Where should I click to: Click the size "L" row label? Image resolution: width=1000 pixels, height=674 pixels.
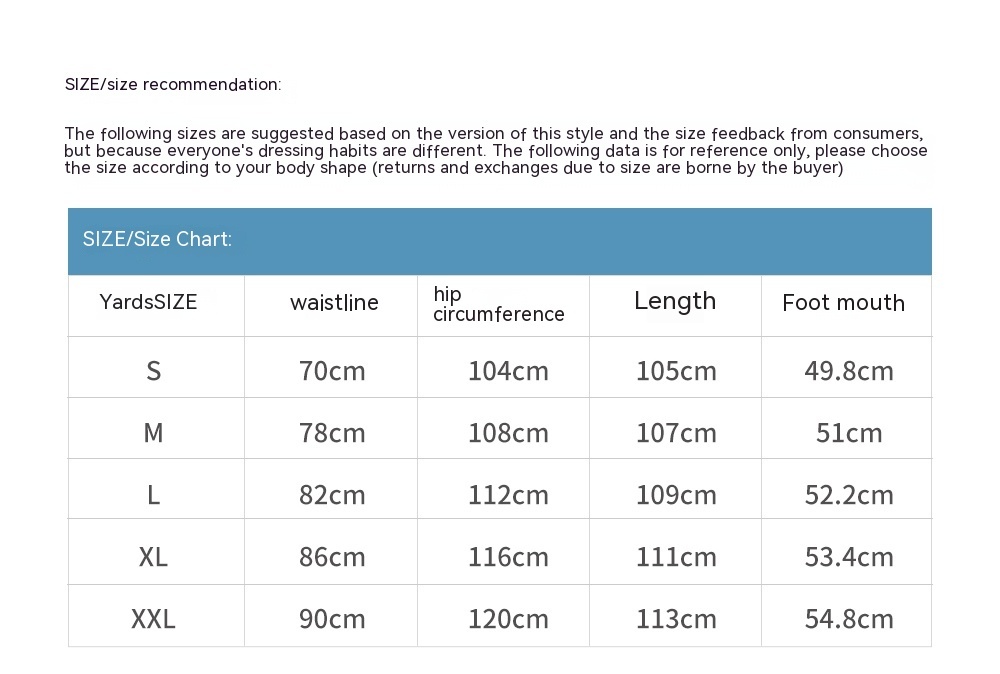pyautogui.click(x=153, y=495)
